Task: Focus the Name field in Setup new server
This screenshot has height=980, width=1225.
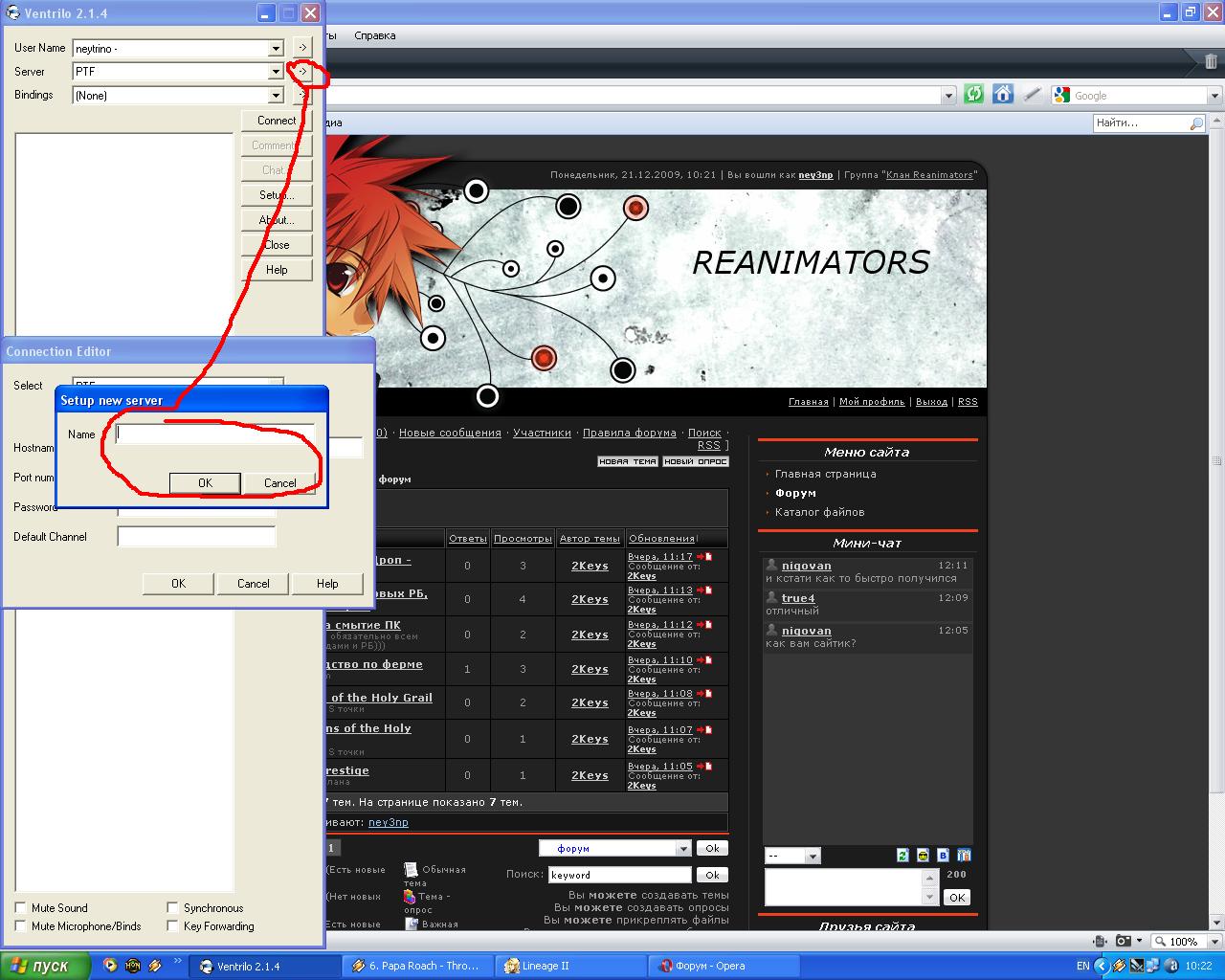Action: (215, 434)
